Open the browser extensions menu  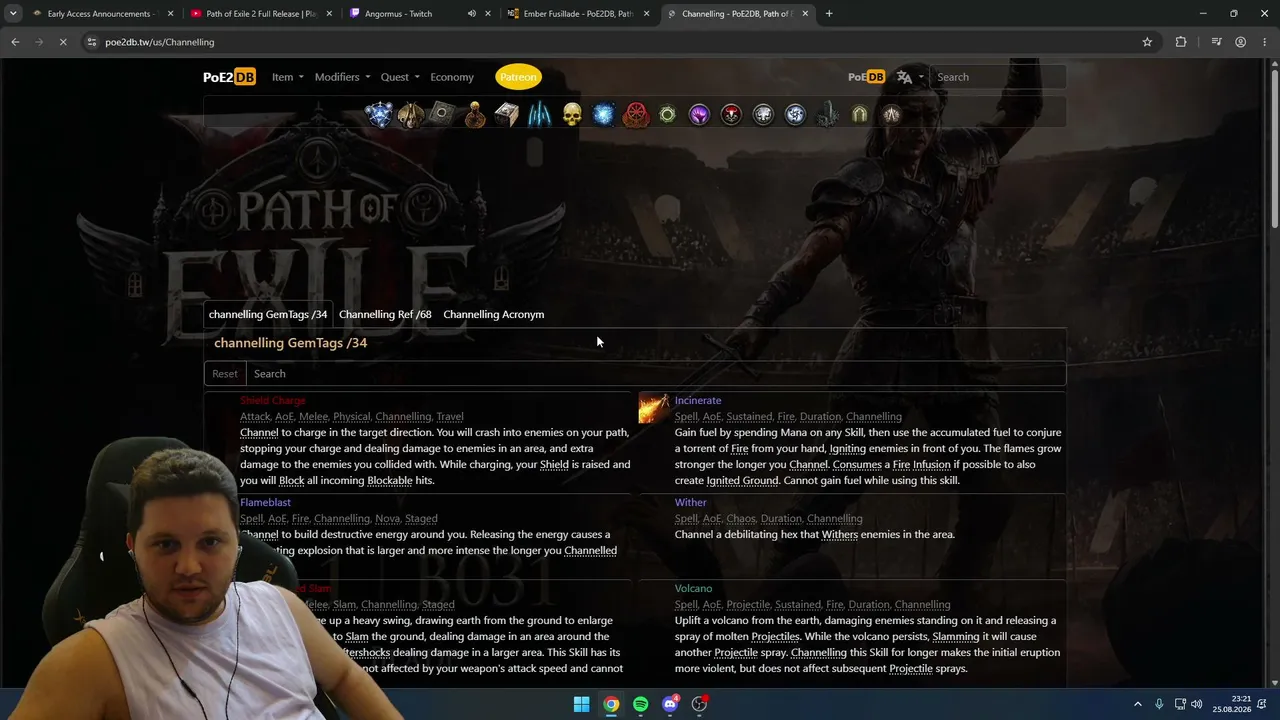click(1181, 42)
